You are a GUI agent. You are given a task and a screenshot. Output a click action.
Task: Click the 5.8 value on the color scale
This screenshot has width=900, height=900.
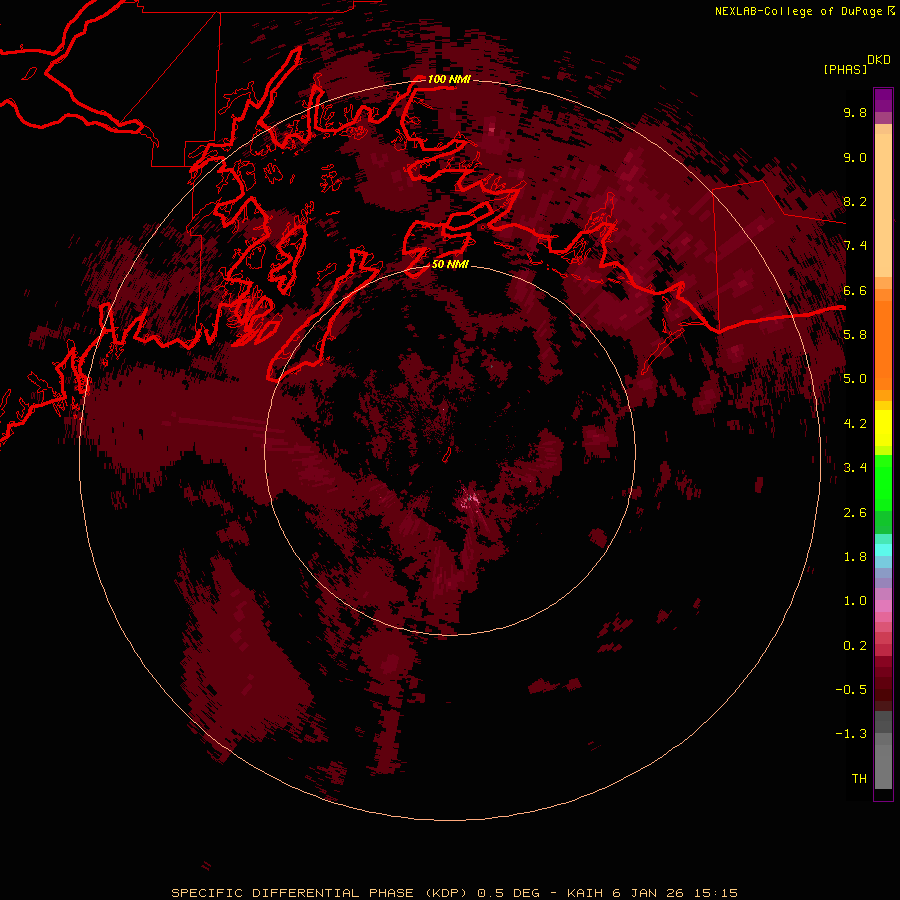pos(855,334)
